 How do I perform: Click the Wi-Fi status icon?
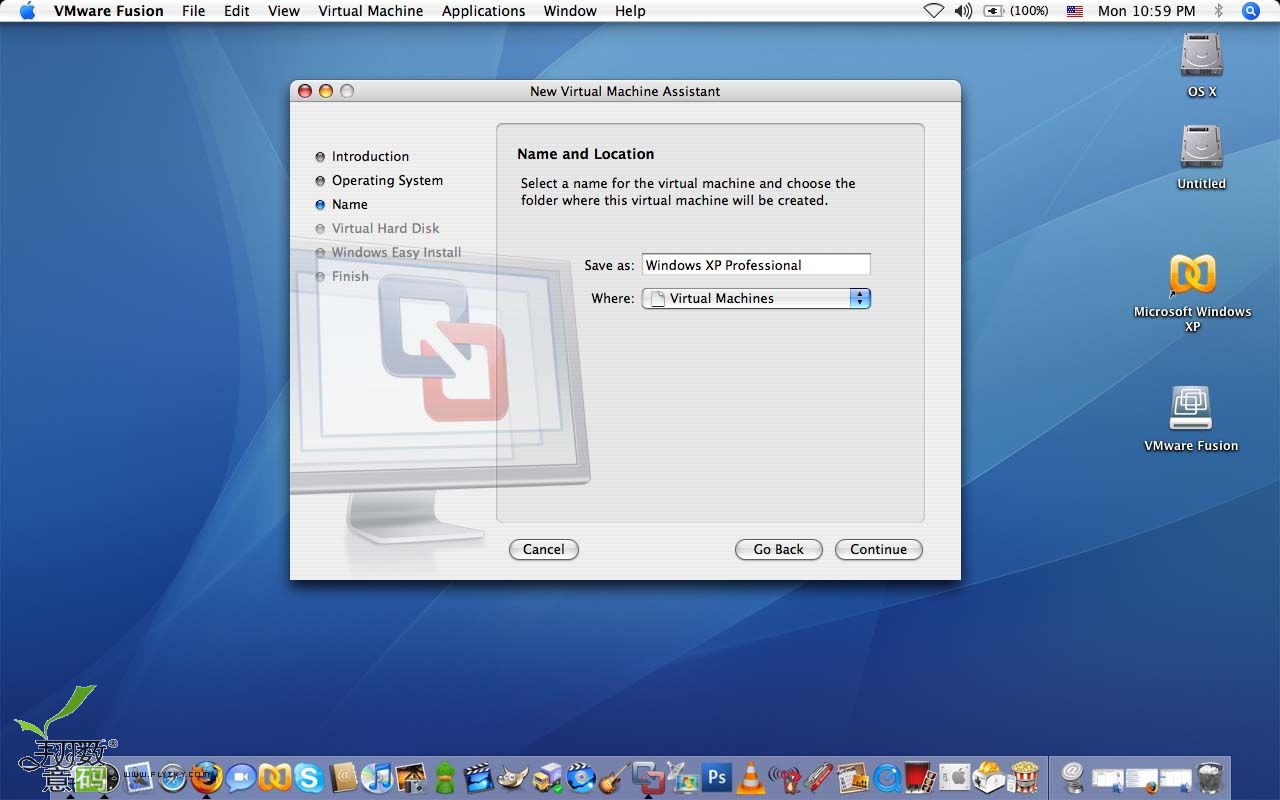pyautogui.click(x=933, y=11)
